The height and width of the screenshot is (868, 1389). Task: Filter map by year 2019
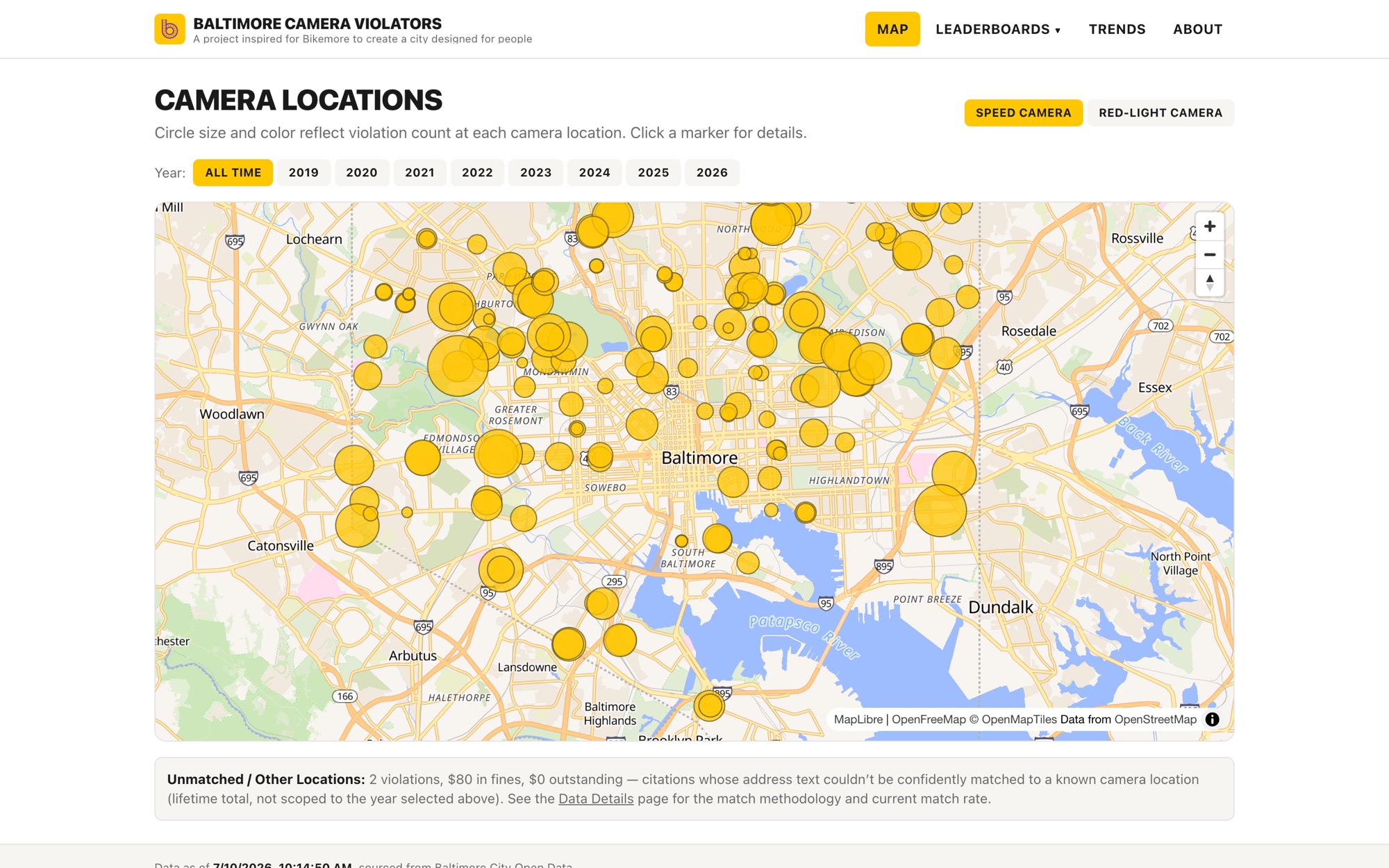coord(303,172)
